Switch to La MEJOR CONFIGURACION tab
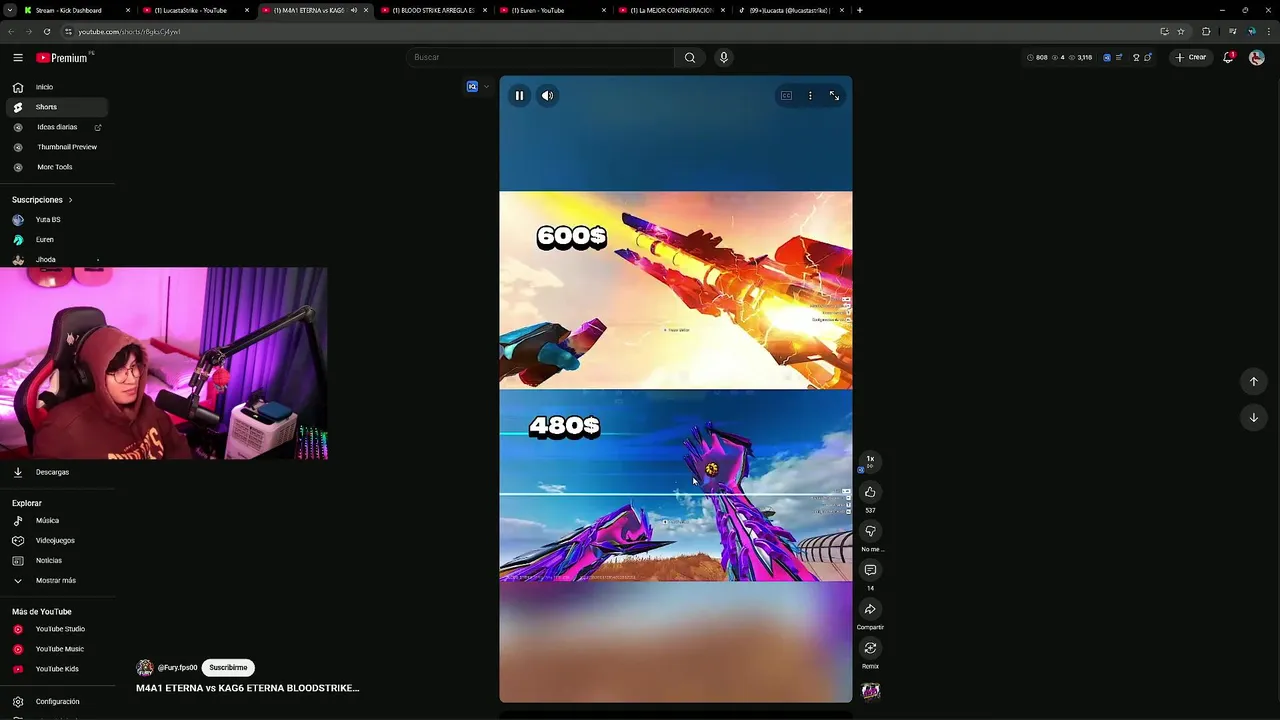 click(671, 10)
